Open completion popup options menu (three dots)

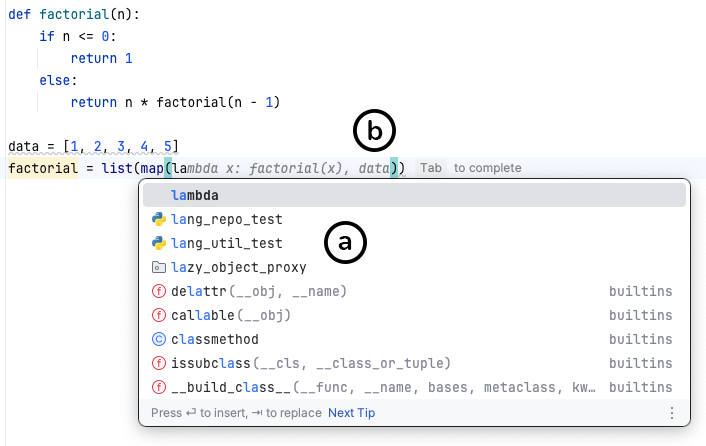tap(672, 412)
